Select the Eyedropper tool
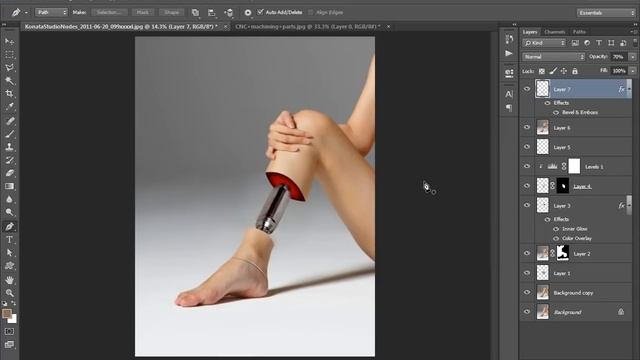The width and height of the screenshot is (640, 360). [x=9, y=107]
